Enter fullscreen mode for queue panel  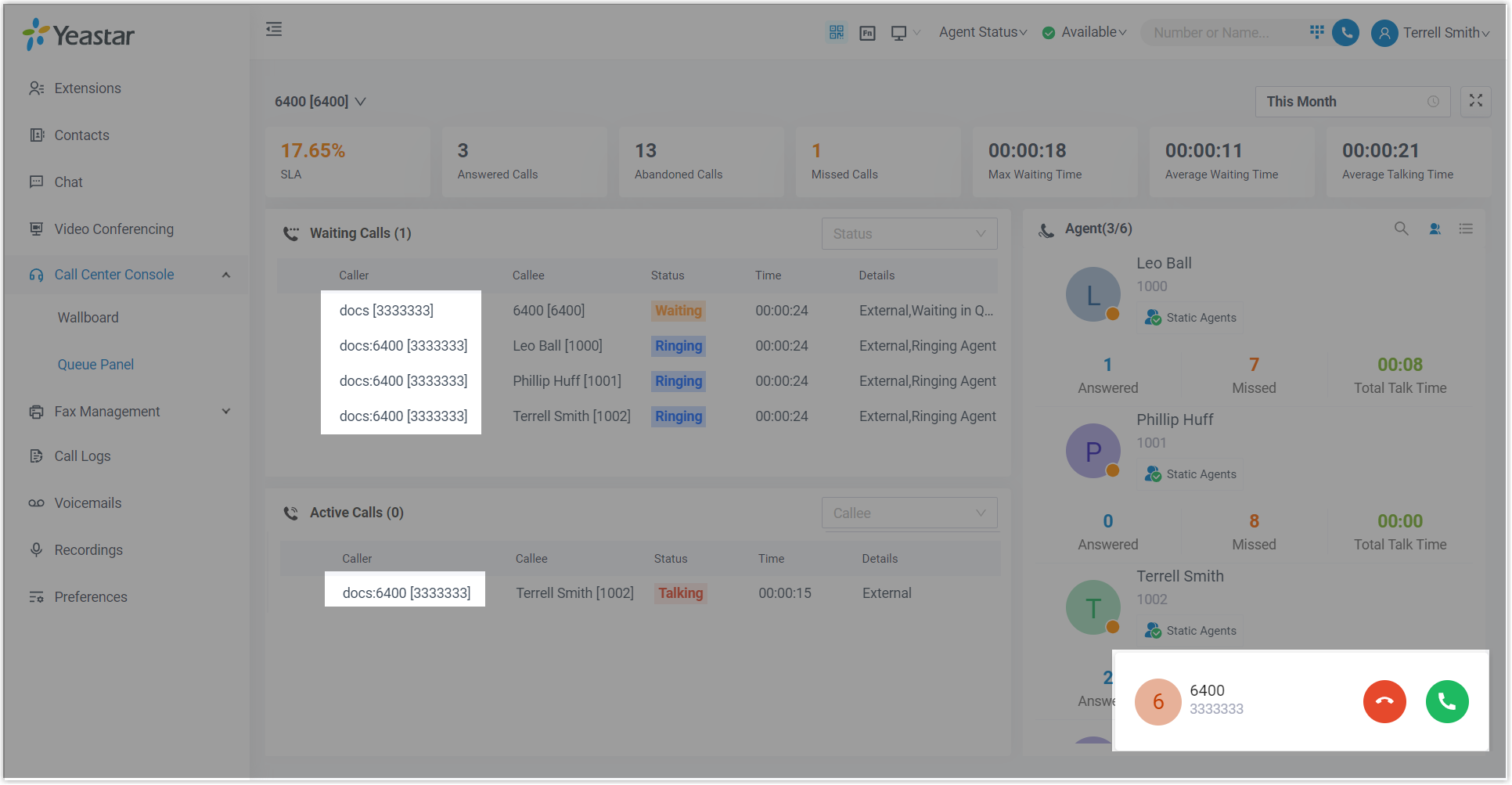click(1475, 101)
